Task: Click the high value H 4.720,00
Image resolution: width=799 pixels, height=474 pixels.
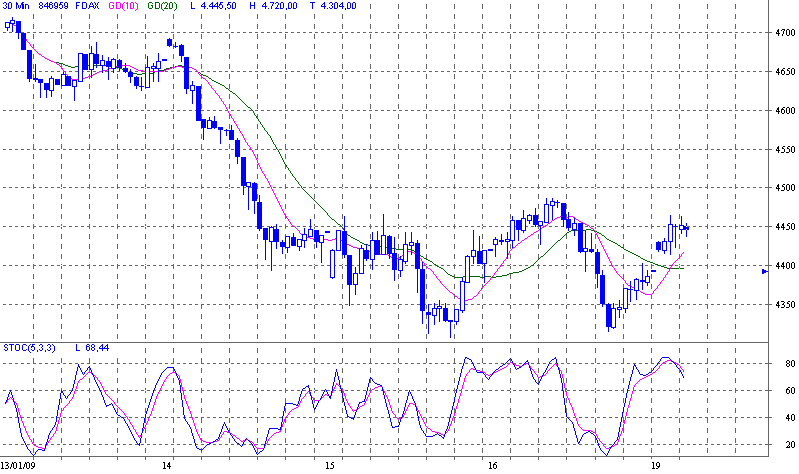Action: [274, 6]
